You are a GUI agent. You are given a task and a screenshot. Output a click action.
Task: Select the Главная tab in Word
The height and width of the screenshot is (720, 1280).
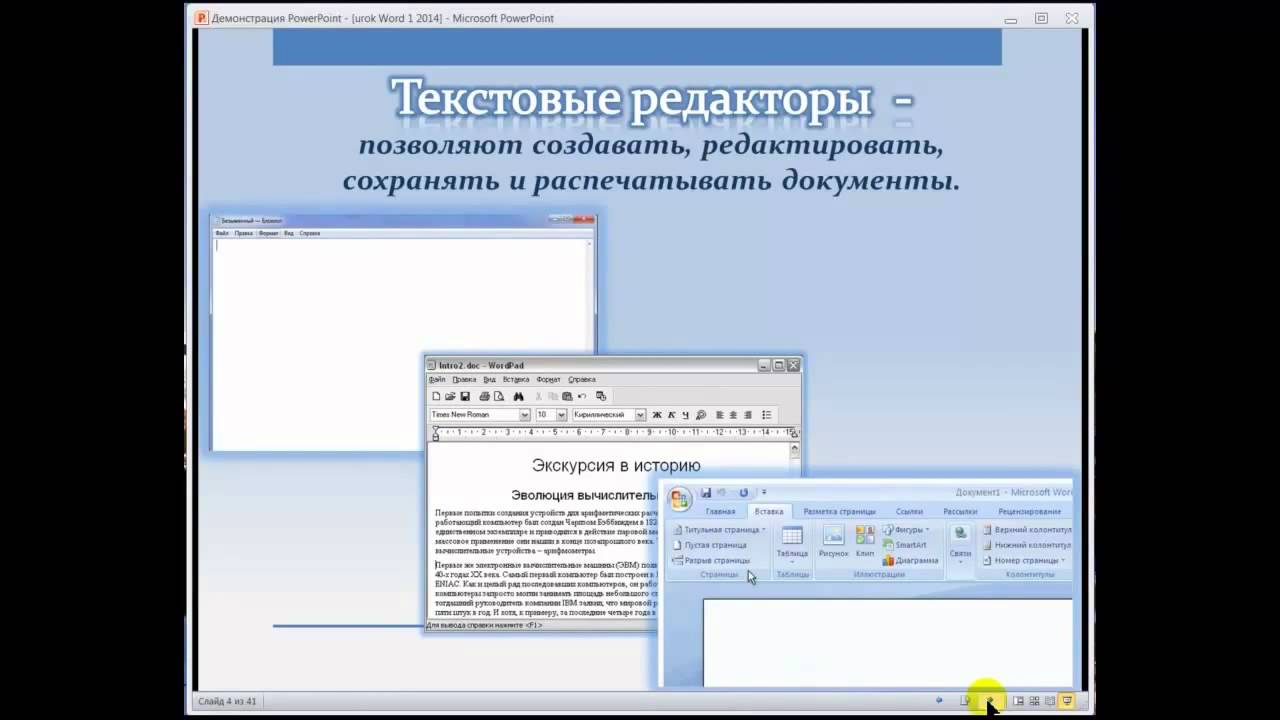click(721, 512)
